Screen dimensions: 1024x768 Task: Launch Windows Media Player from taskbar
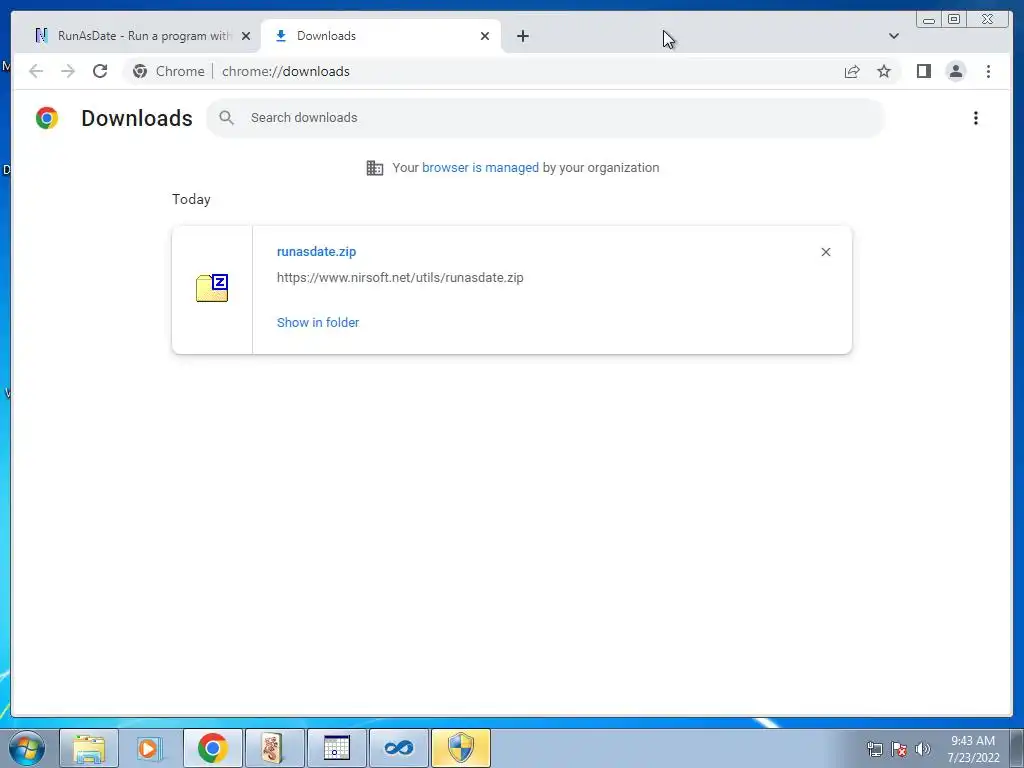pos(150,748)
